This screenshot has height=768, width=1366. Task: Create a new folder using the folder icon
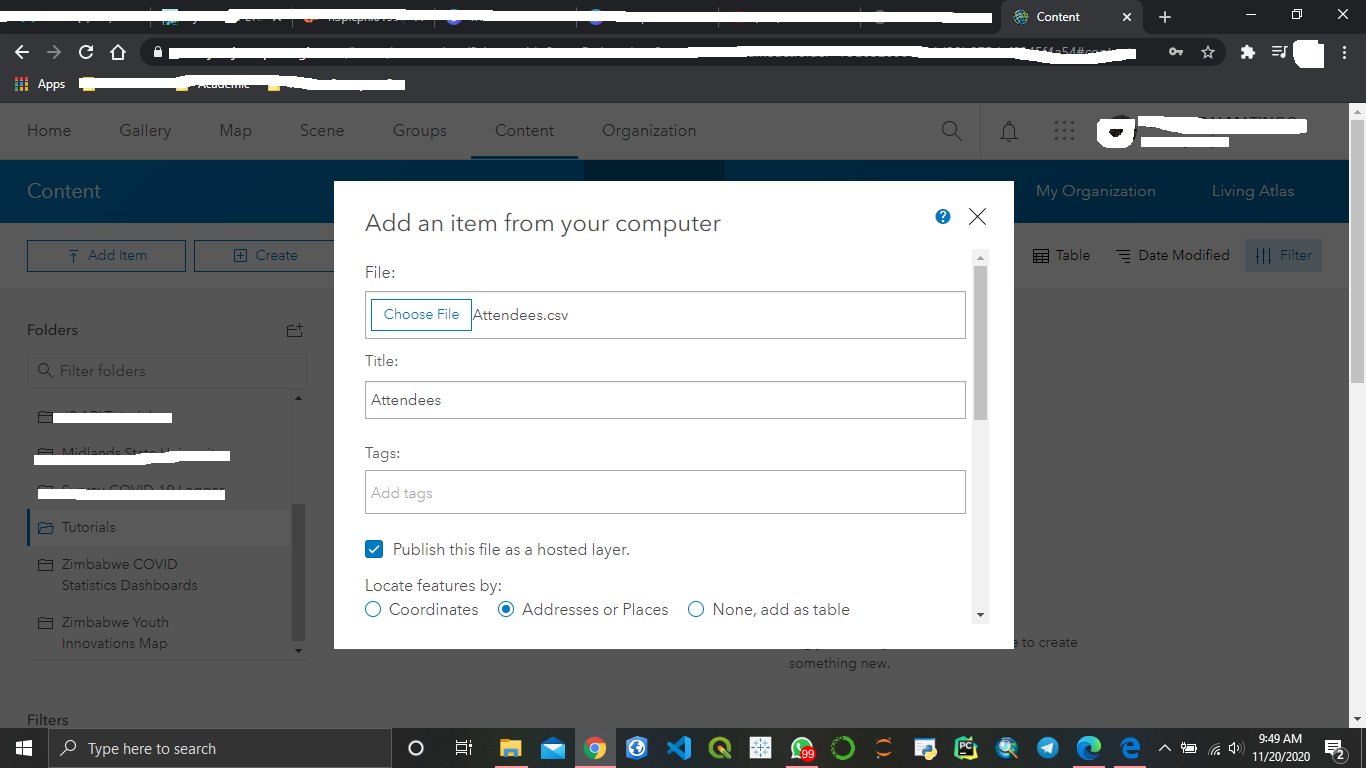[x=294, y=330]
